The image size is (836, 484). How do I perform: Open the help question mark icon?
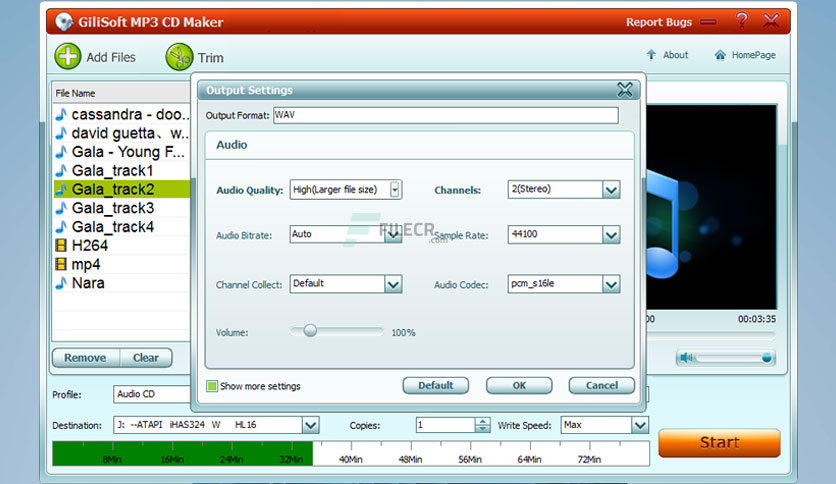[741, 21]
